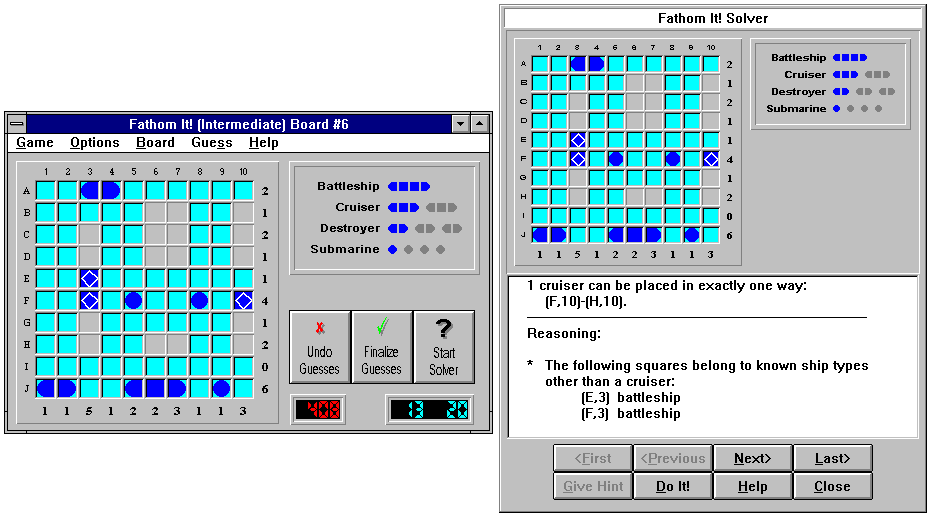
Task: Close the Solver window with Close button
Action: (x=833, y=486)
